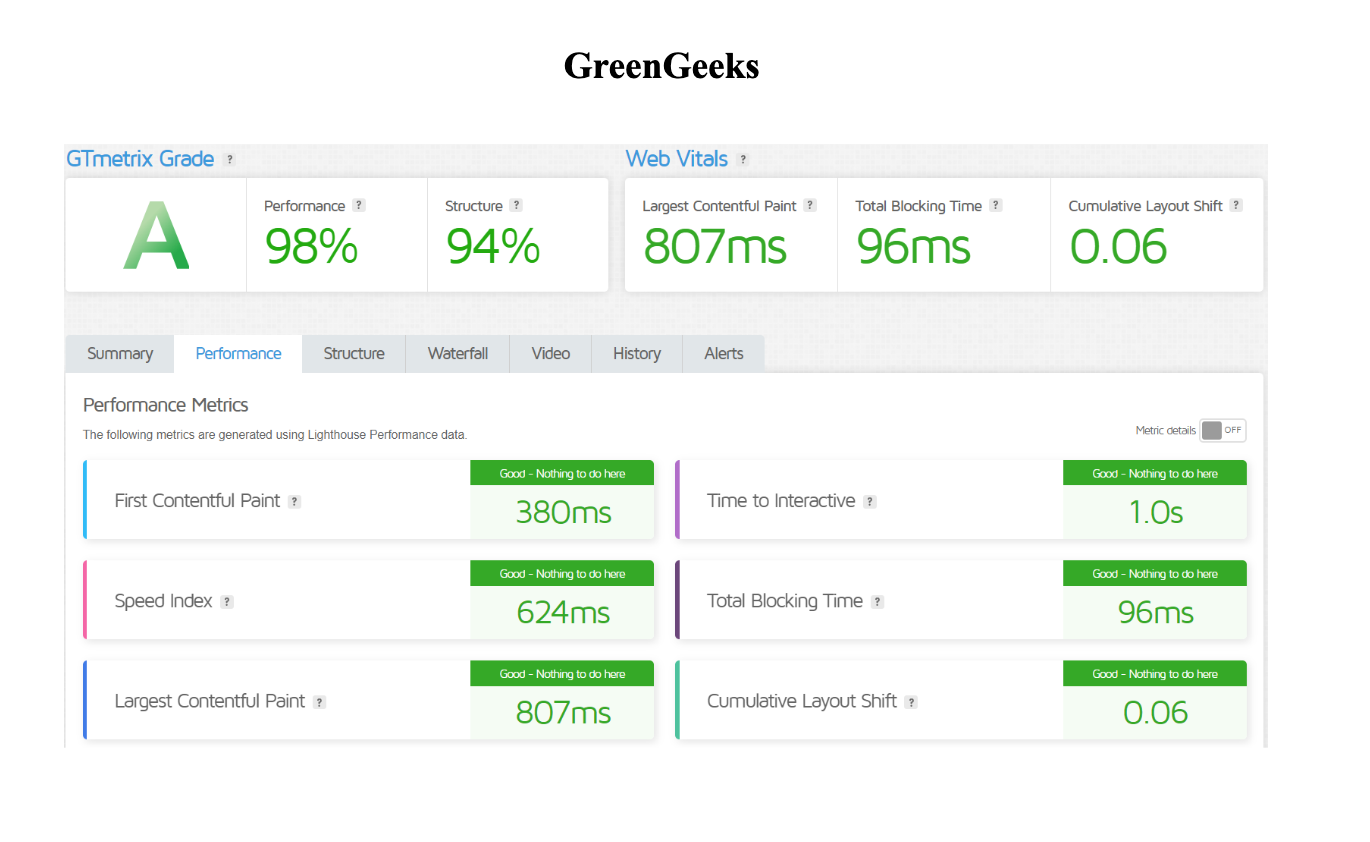The width and height of the screenshot is (1370, 842).
Task: Click the Structure score help icon
Action: coord(516,205)
